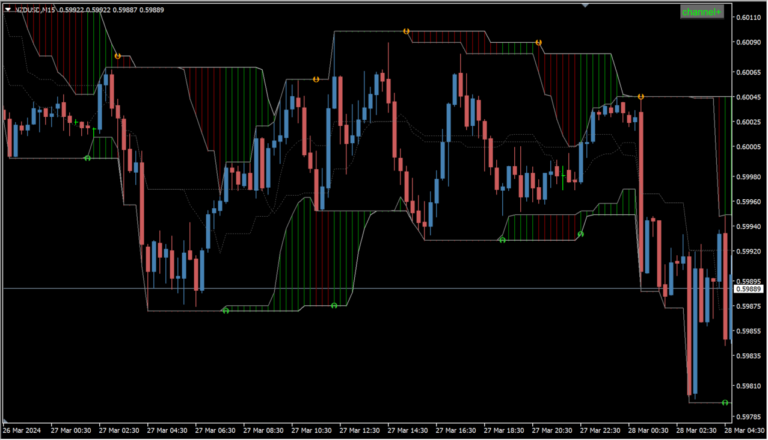
Task: Click the 28 Mar 00:30 time label
Action: tap(651, 431)
